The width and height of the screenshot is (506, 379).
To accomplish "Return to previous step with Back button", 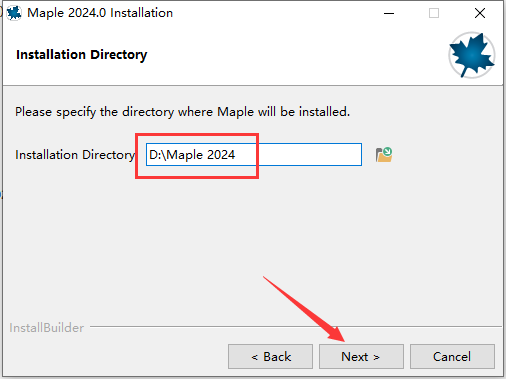I will [270, 357].
